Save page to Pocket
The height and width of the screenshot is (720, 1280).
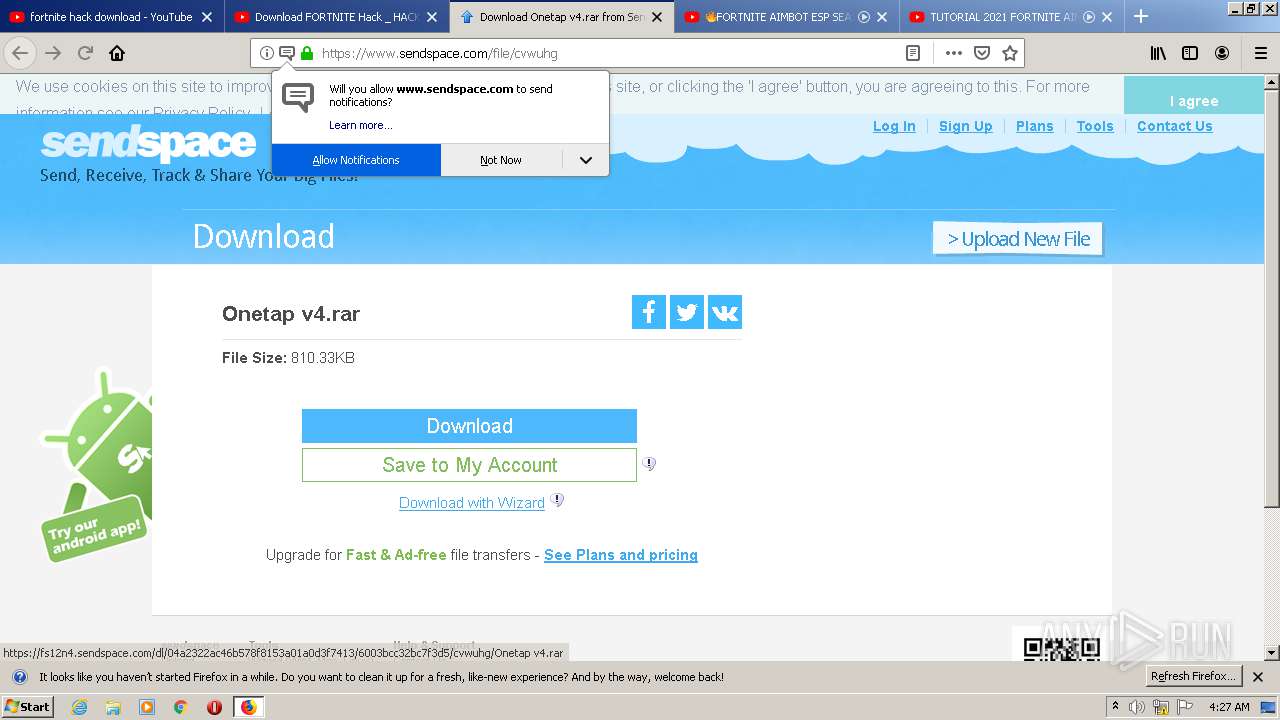click(x=982, y=53)
